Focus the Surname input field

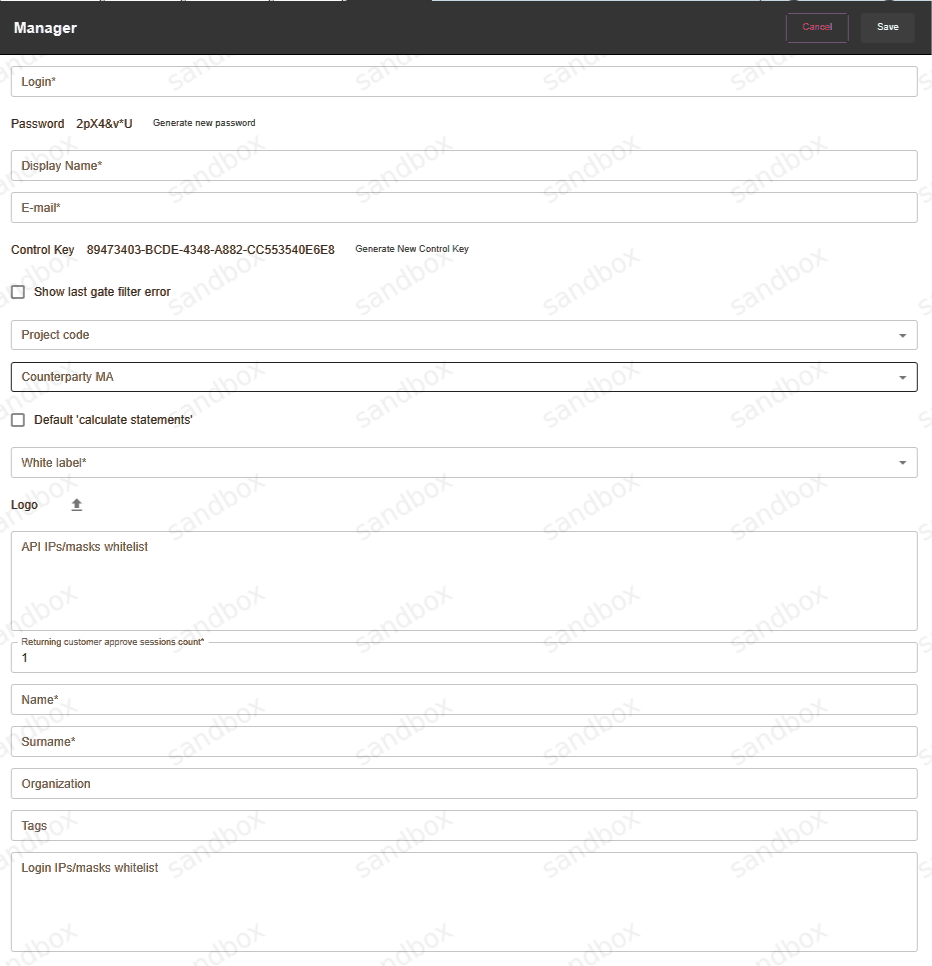463,742
